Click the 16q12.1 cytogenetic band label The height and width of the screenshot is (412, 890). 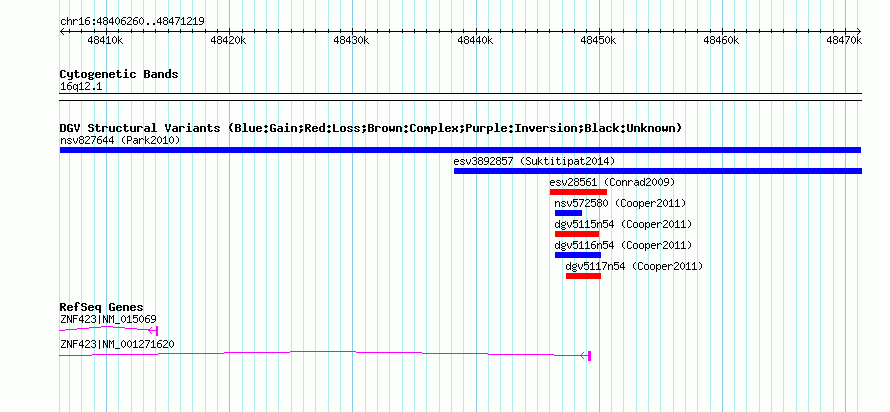[81, 87]
